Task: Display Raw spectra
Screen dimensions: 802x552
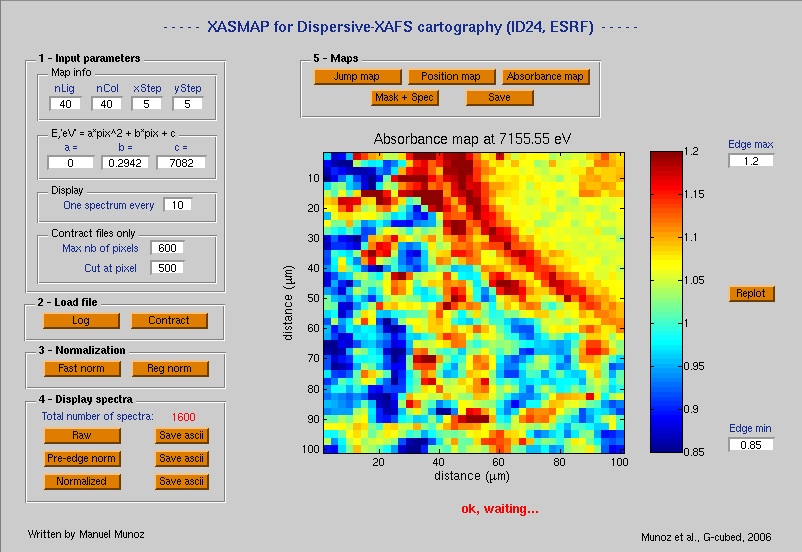Action: click(x=81, y=436)
